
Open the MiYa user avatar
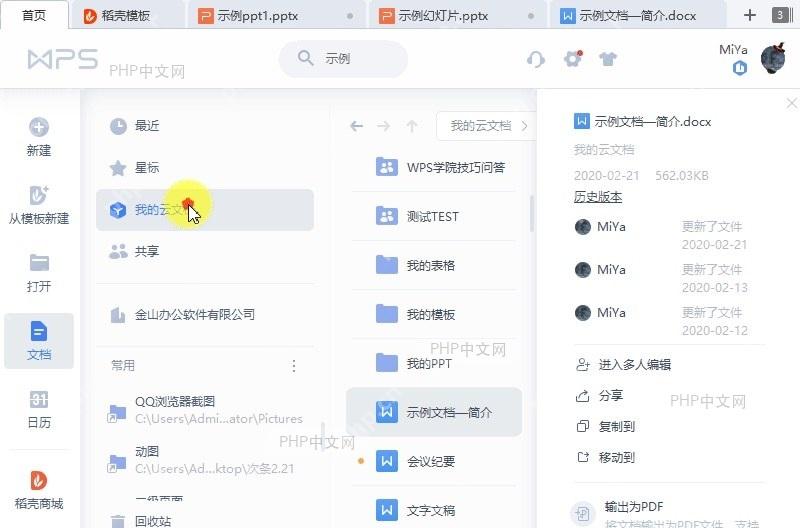[x=773, y=59]
